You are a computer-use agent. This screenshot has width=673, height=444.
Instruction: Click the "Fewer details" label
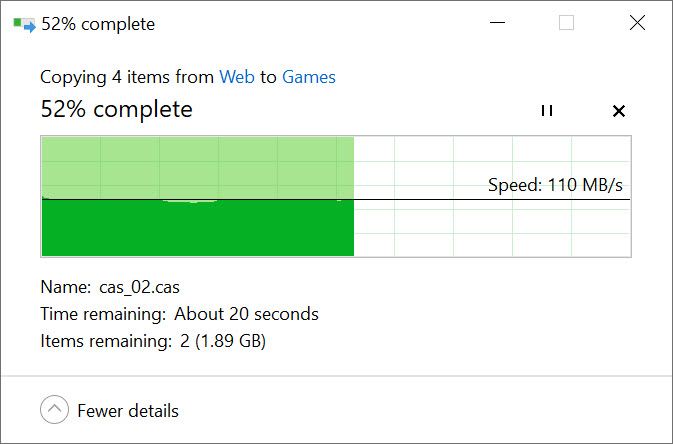(128, 411)
